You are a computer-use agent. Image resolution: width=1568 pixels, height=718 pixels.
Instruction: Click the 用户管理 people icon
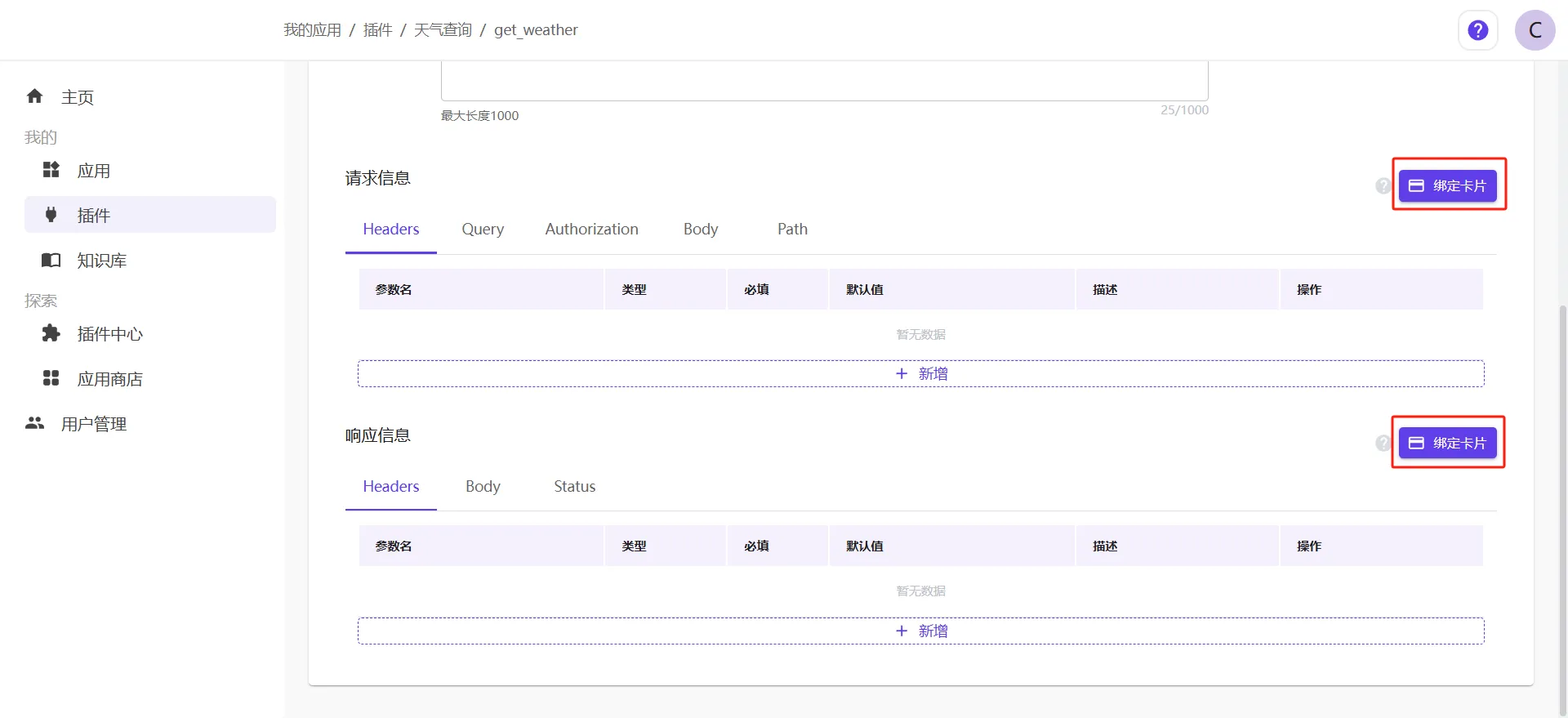coord(34,423)
